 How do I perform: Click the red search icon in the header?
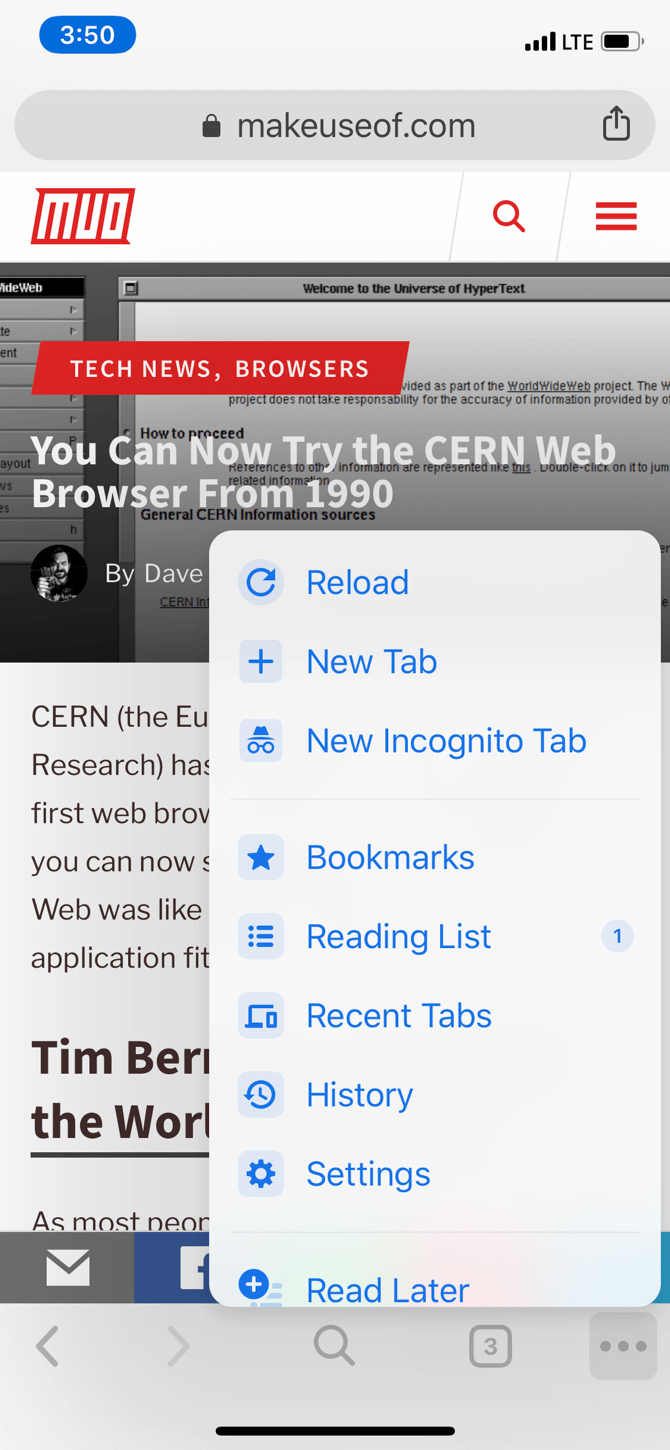point(508,216)
